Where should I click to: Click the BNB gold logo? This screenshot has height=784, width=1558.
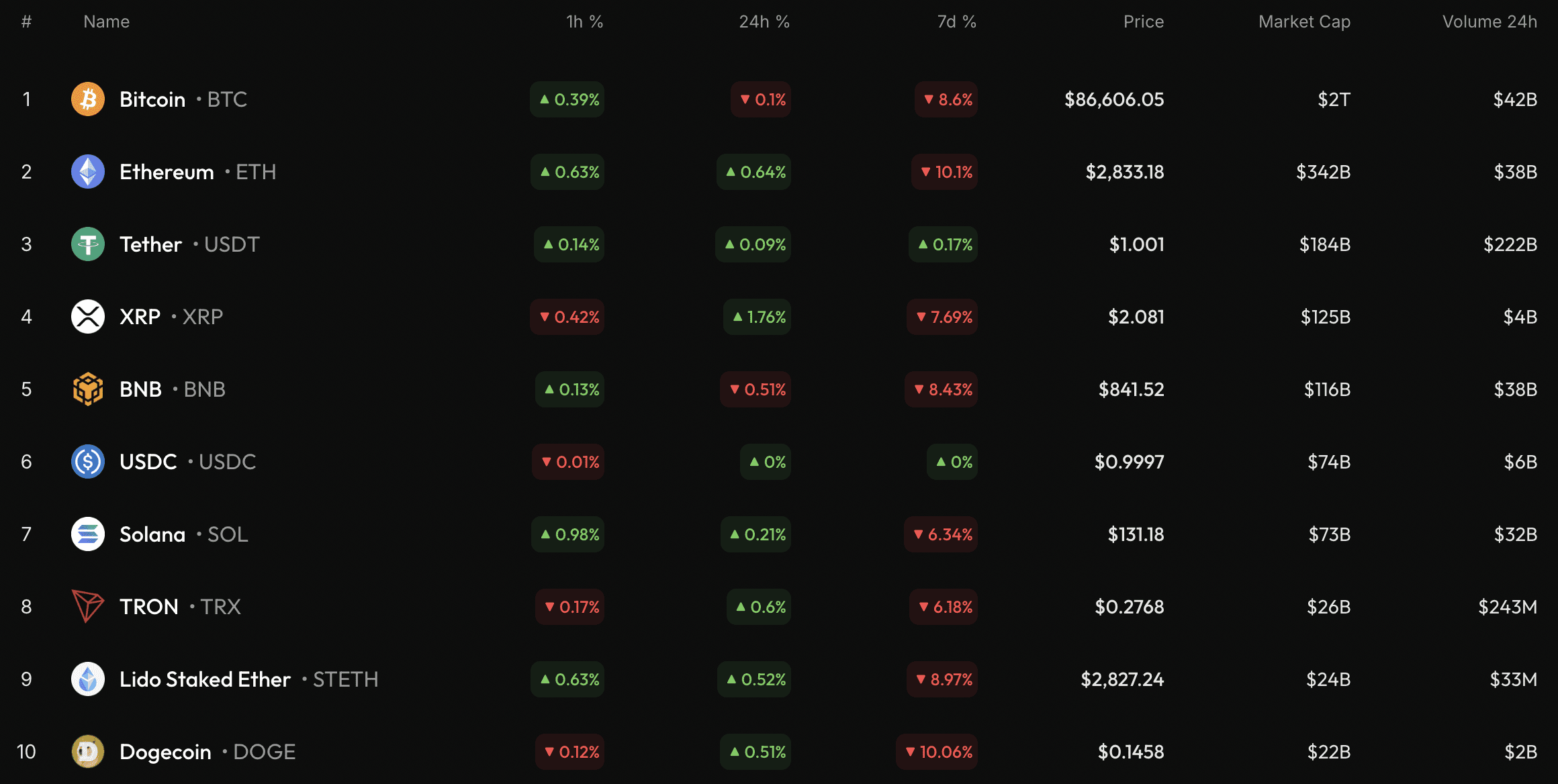pos(87,389)
